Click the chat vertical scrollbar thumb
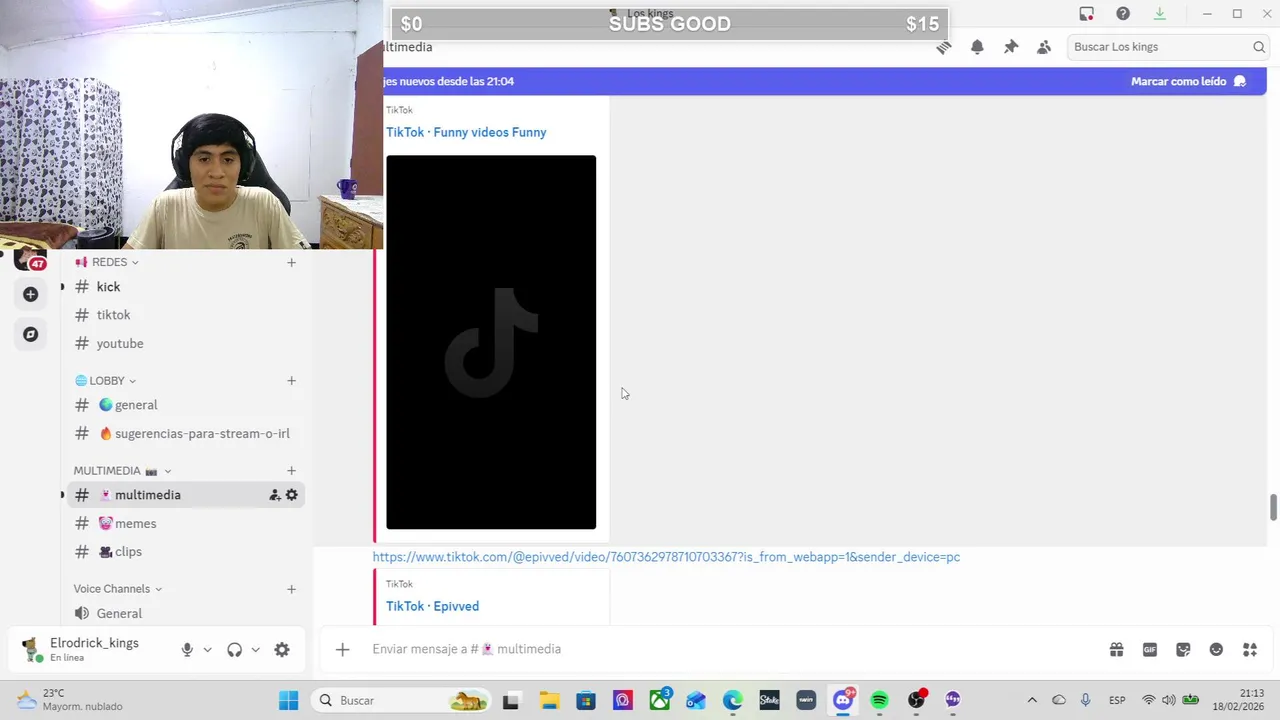Screen dimensions: 1280x720 [1273, 507]
